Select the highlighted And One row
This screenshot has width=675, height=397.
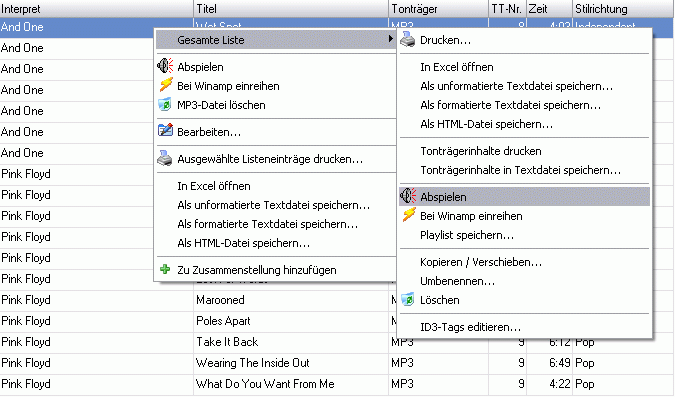tap(77, 27)
